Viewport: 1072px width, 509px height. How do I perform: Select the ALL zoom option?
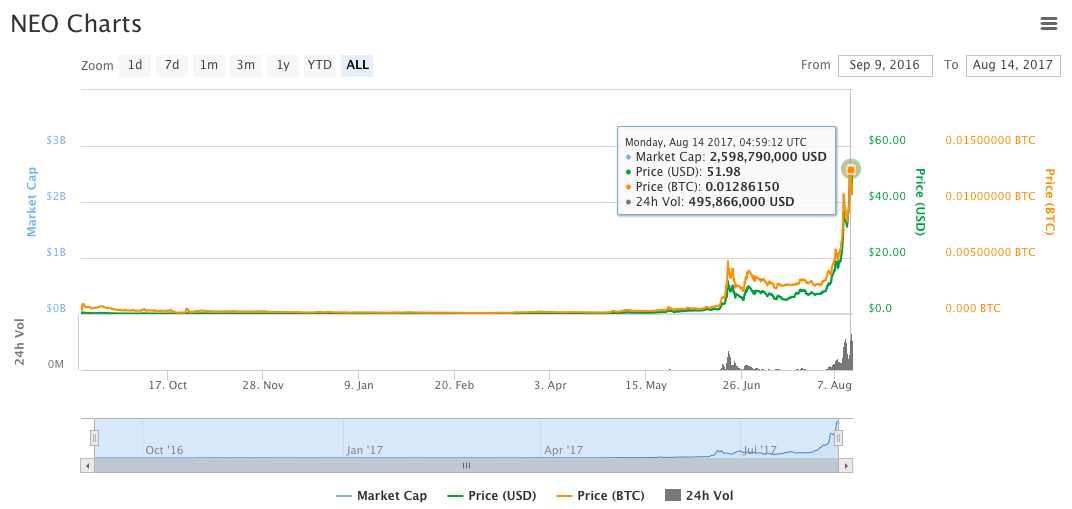(x=357, y=66)
